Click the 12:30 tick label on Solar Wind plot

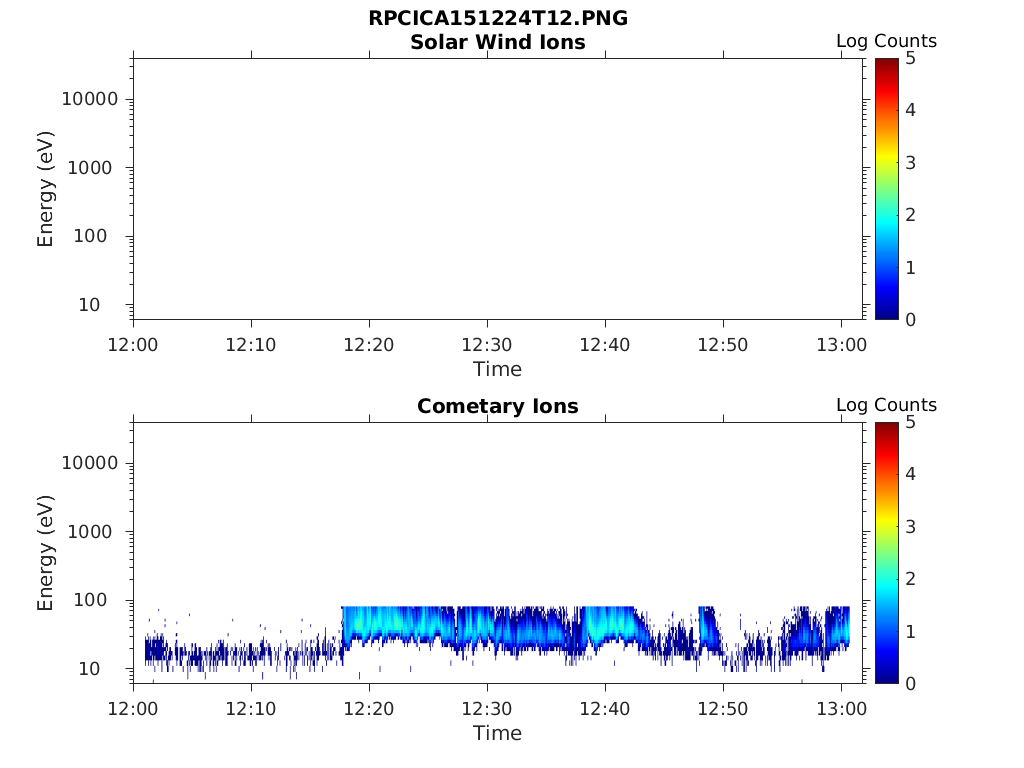coord(487,345)
